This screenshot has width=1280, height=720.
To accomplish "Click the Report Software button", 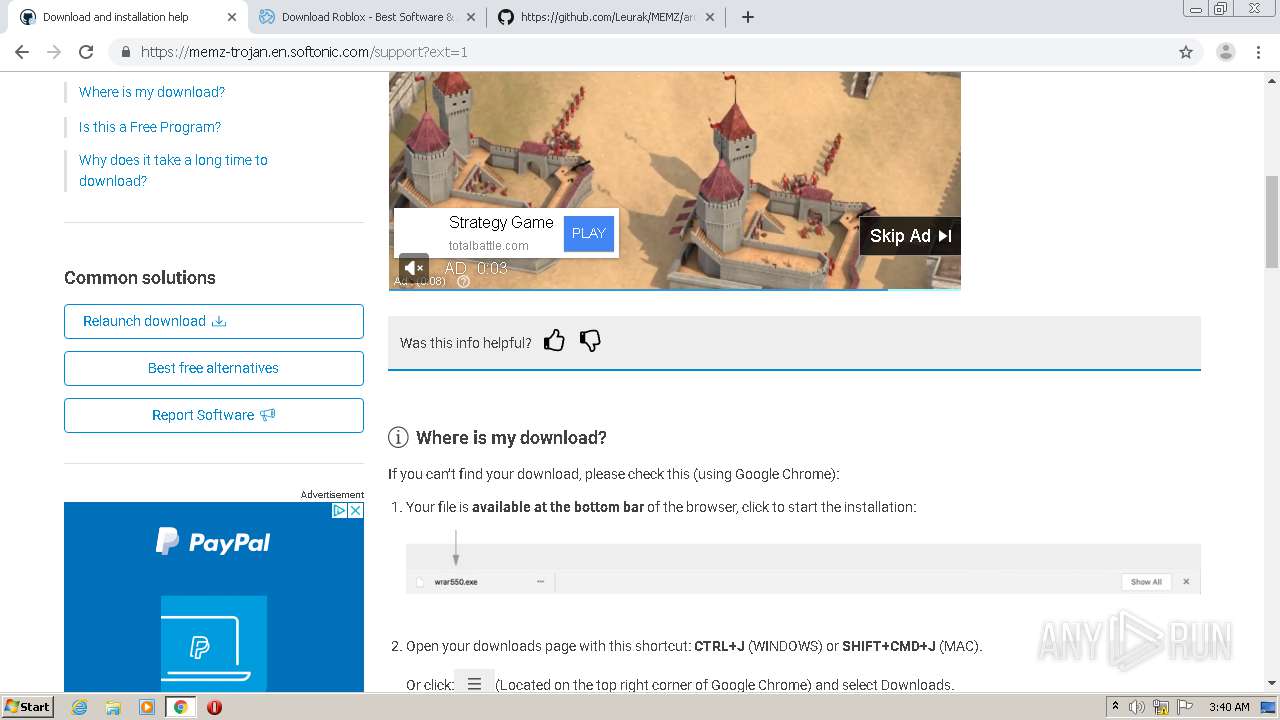I will coord(214,415).
